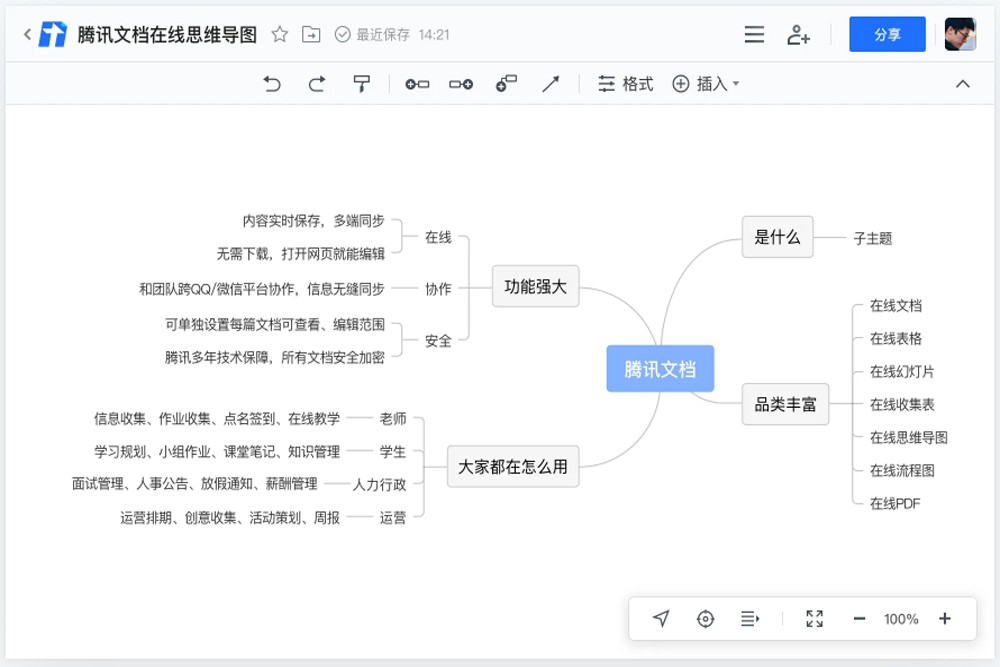This screenshot has width=1000, height=667.
Task: Open the hamburger menu
Action: coord(754,35)
